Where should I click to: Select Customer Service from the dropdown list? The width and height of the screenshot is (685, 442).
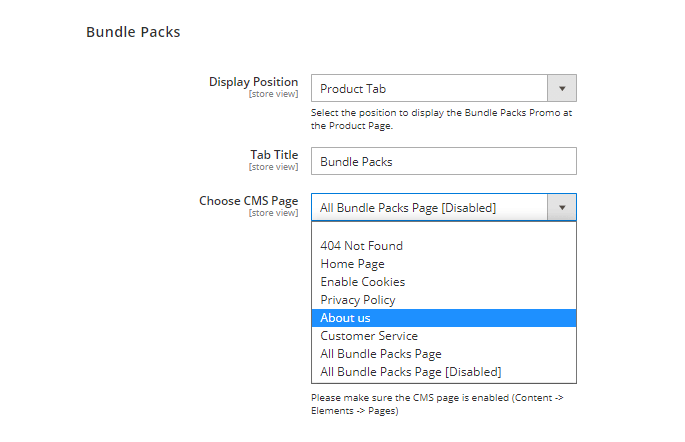pyautogui.click(x=369, y=336)
